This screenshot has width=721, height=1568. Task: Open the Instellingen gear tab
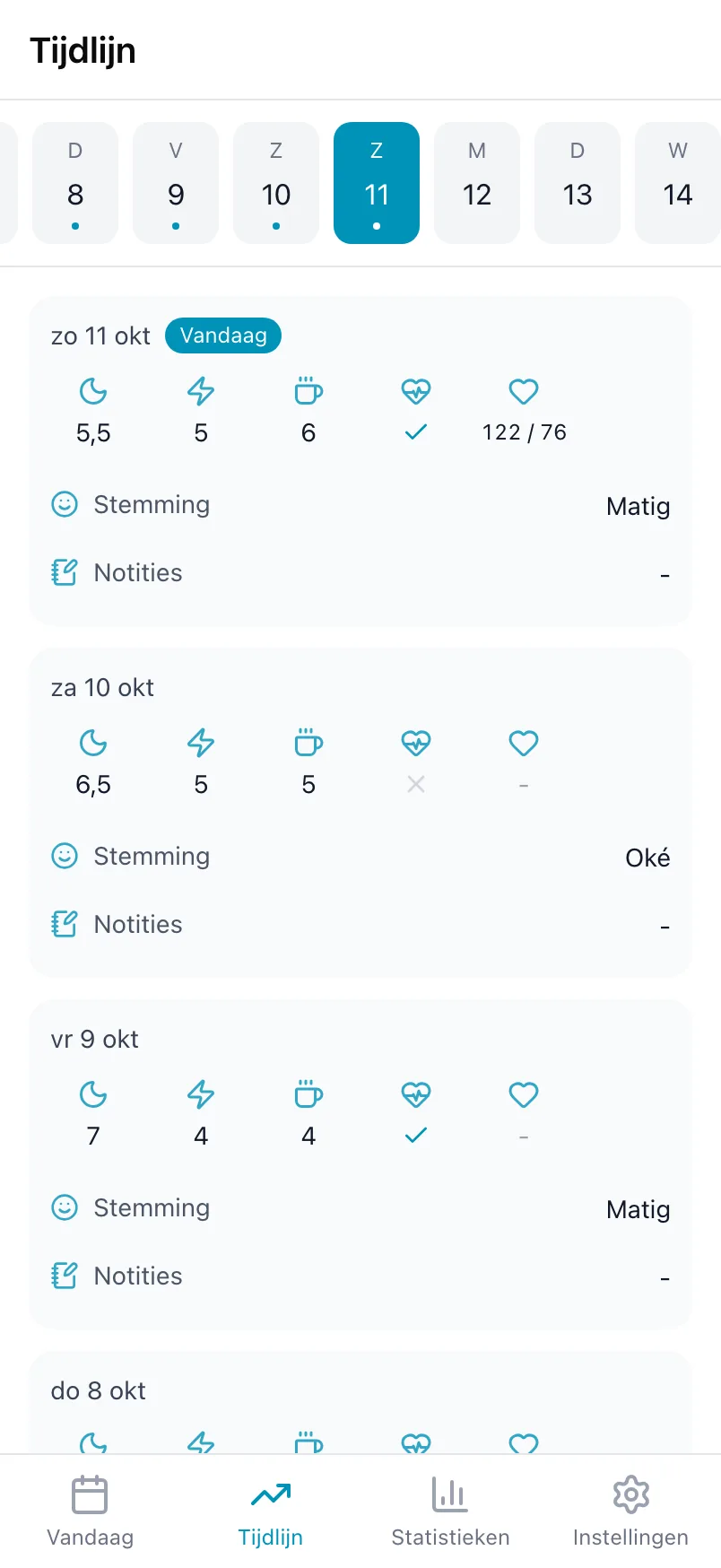[630, 1512]
